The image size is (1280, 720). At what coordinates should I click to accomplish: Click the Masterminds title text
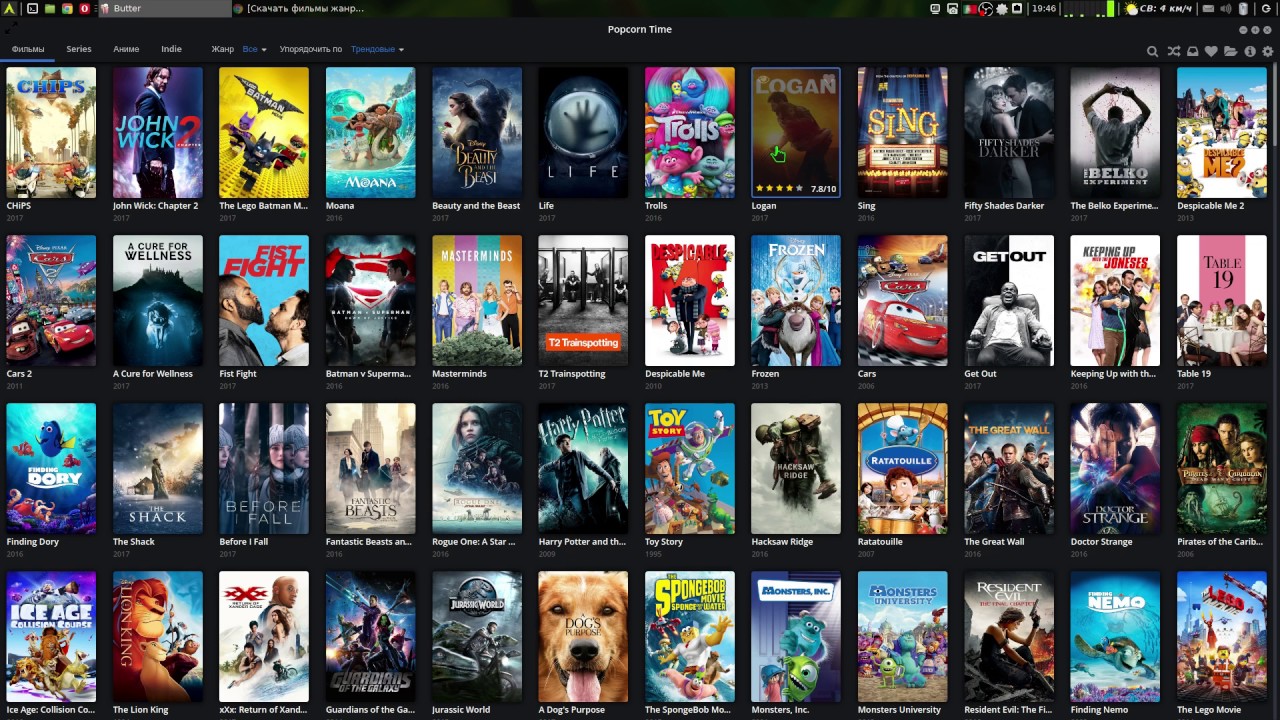(x=459, y=374)
